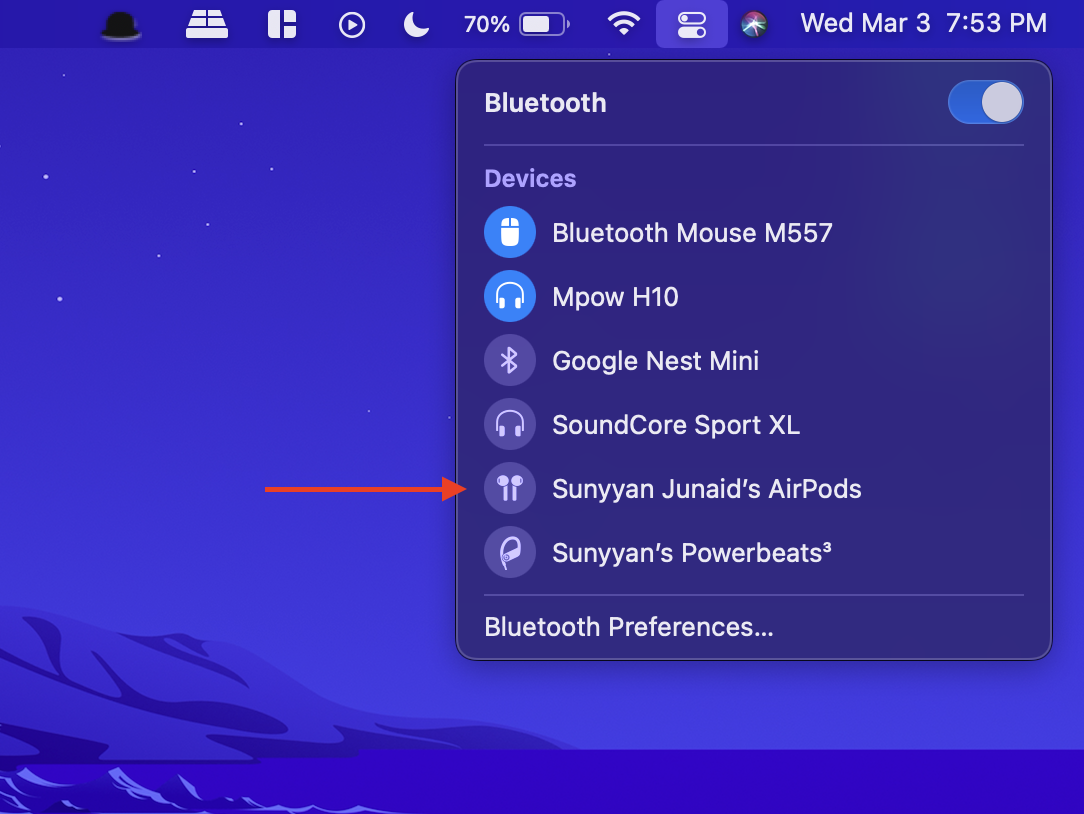1084x814 pixels.
Task: Click the Devices section label
Action: click(x=530, y=178)
